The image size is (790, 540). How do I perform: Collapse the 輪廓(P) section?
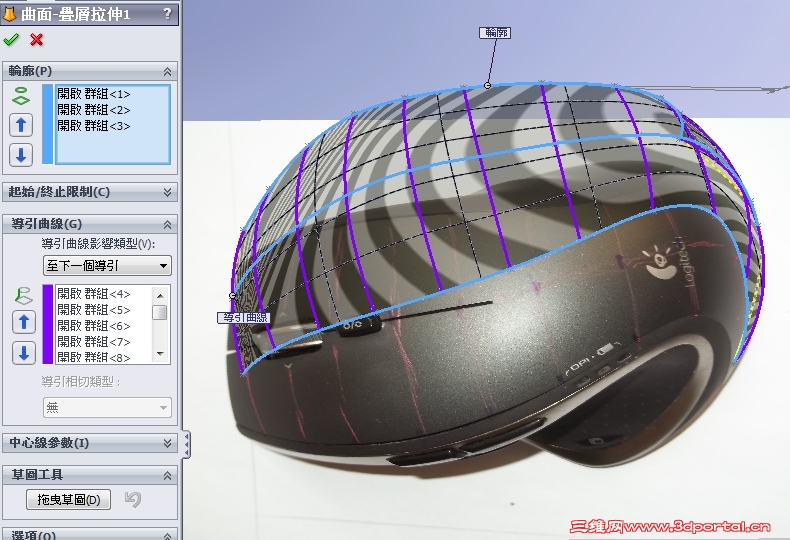tap(167, 72)
